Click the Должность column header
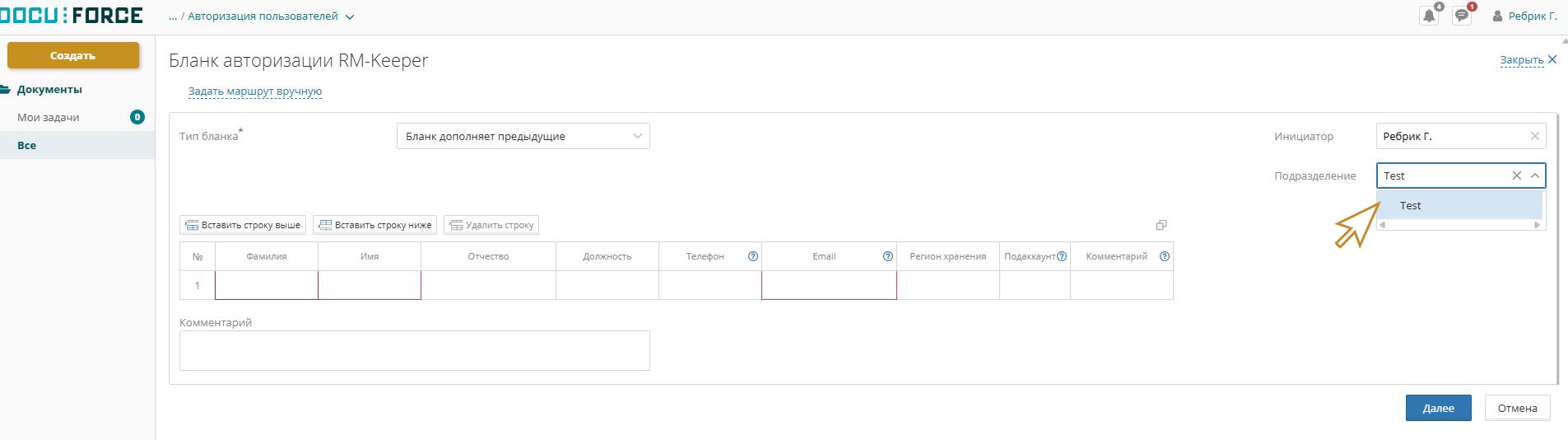 pos(607,256)
